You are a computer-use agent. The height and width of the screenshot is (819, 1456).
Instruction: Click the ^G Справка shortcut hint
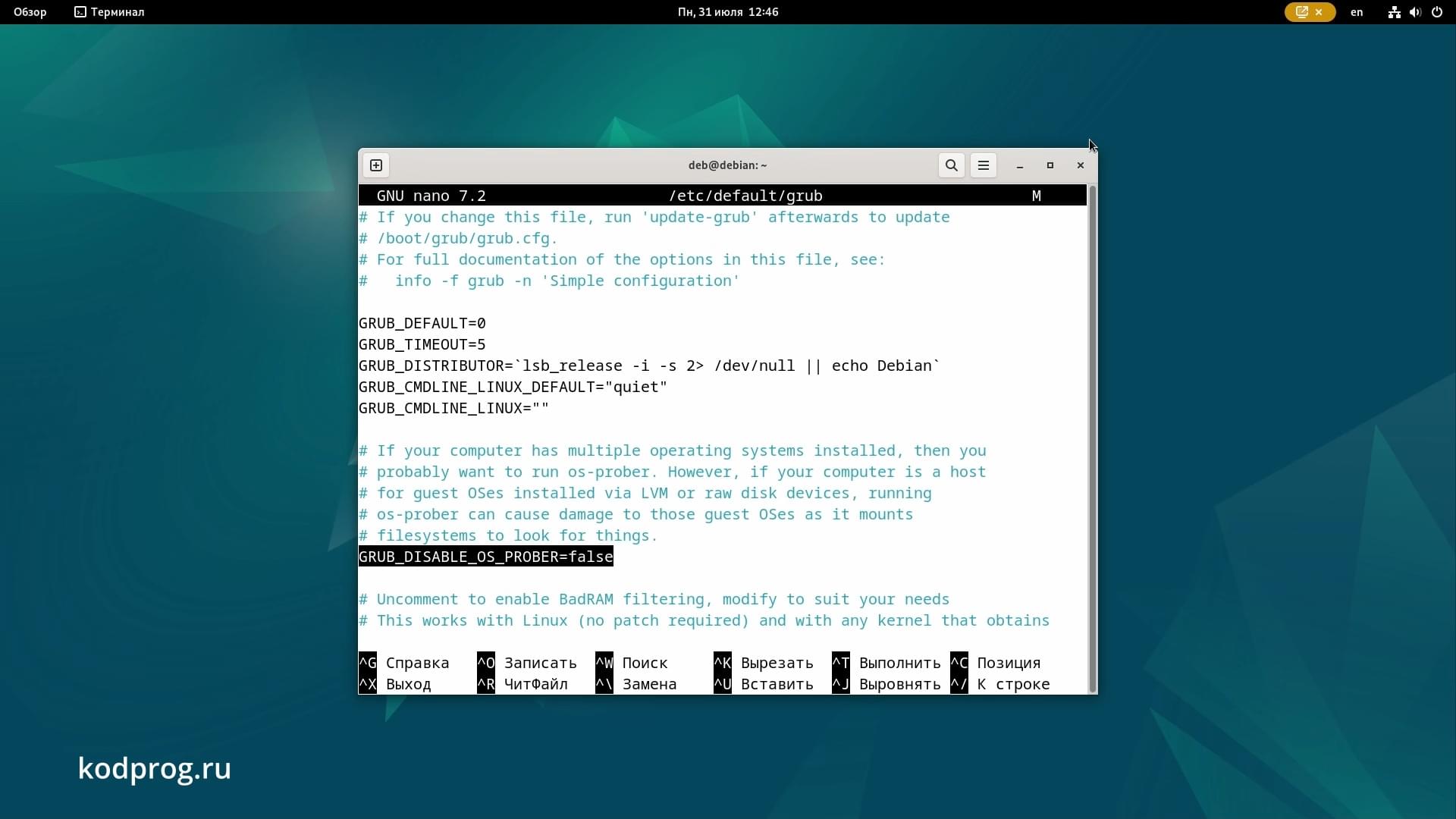[404, 663]
